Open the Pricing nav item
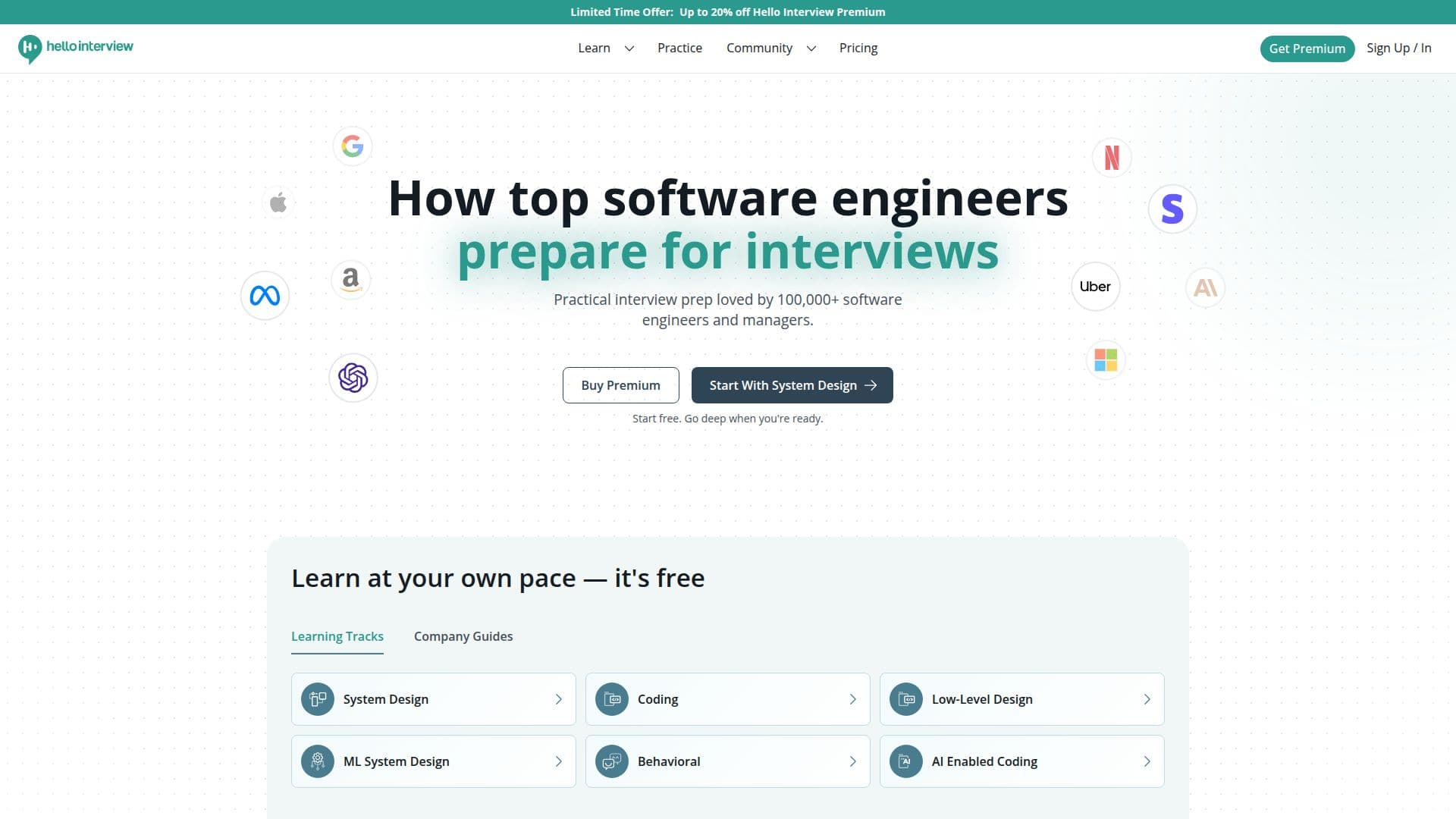Image resolution: width=1456 pixels, height=819 pixels. pos(858,48)
